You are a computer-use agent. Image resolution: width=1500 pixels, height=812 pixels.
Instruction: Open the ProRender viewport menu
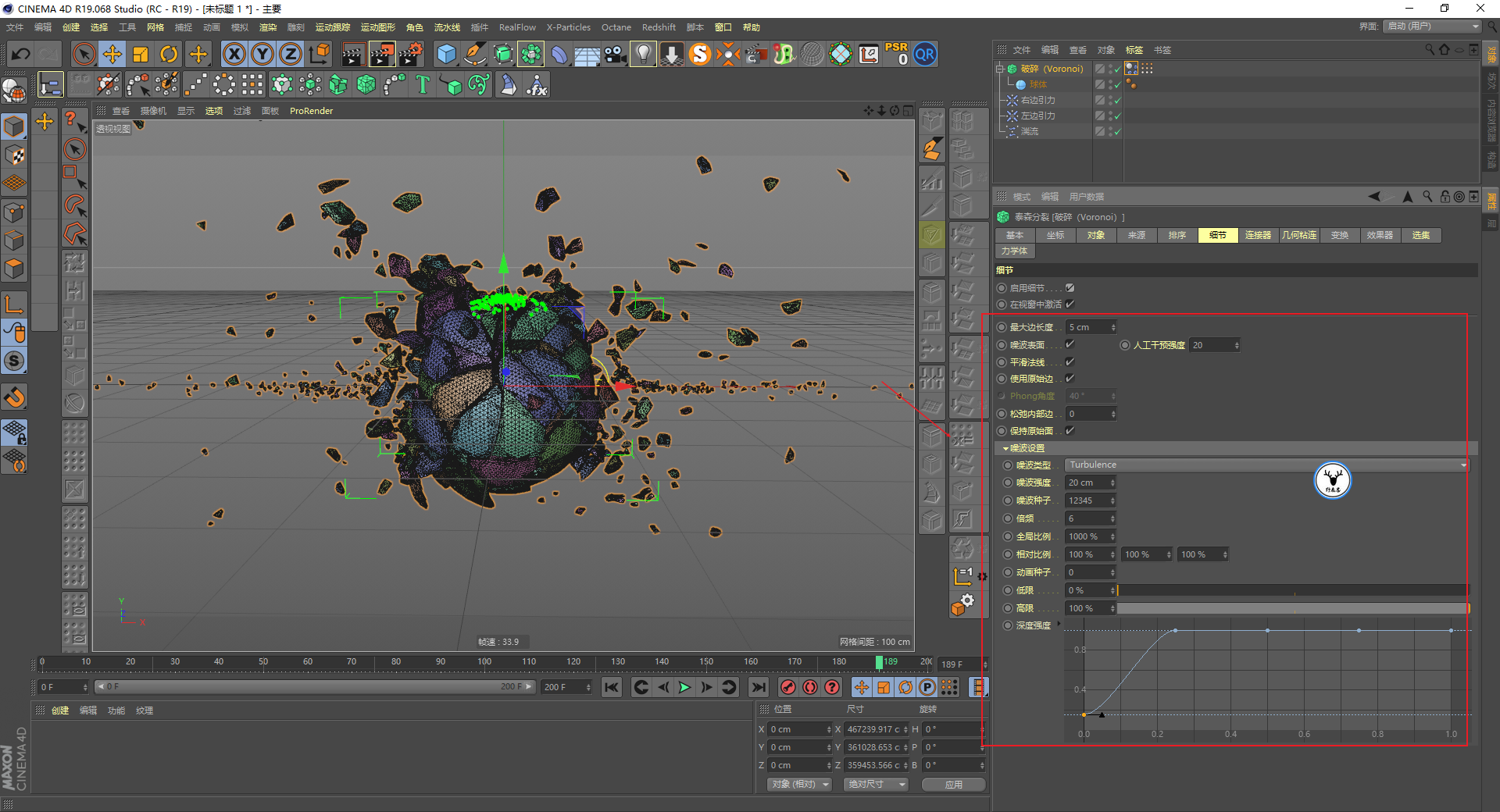point(311,111)
